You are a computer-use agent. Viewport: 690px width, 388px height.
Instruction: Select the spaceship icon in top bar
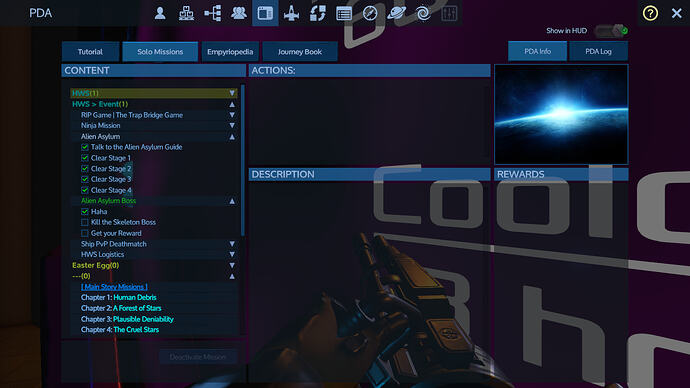pos(291,13)
